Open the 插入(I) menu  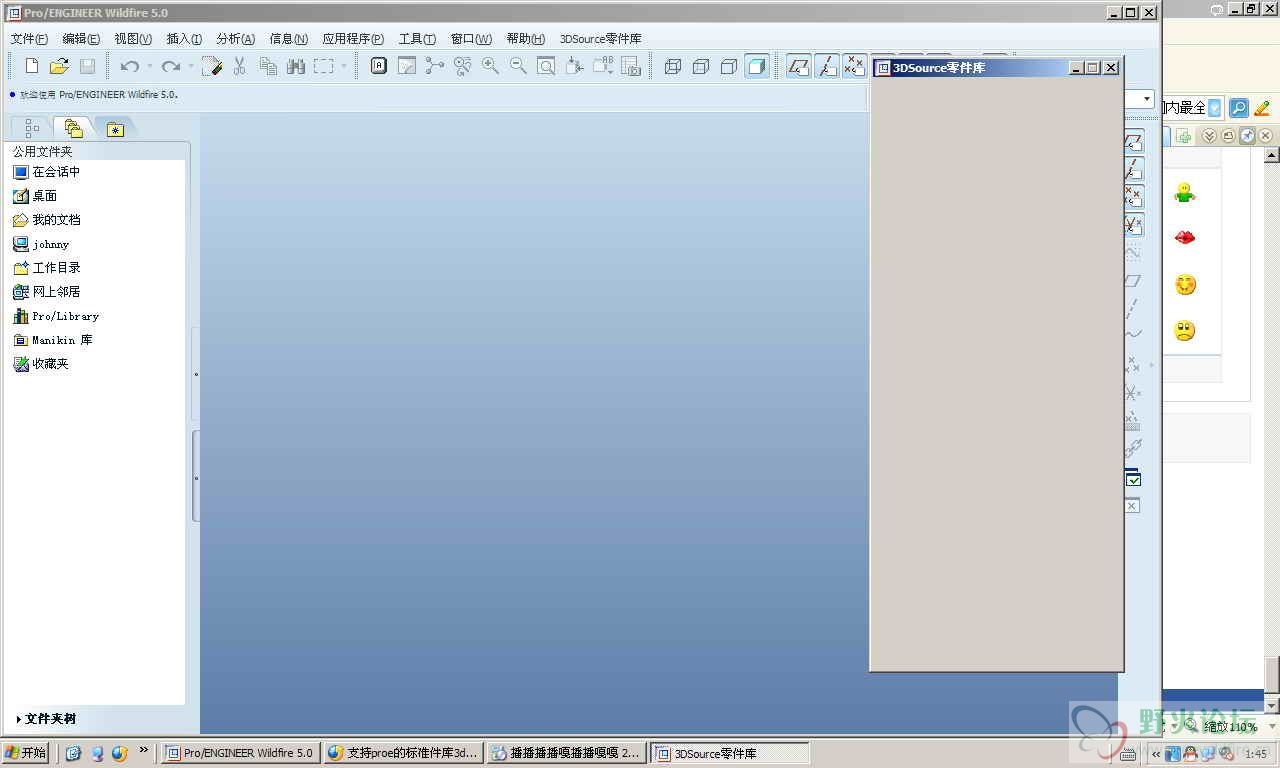[x=184, y=39]
